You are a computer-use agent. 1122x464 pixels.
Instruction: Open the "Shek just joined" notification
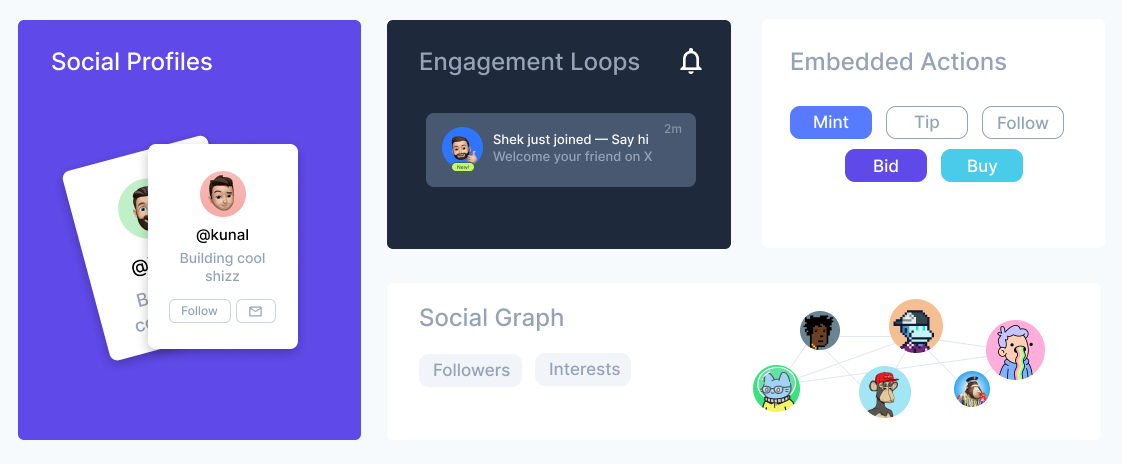[570, 148]
